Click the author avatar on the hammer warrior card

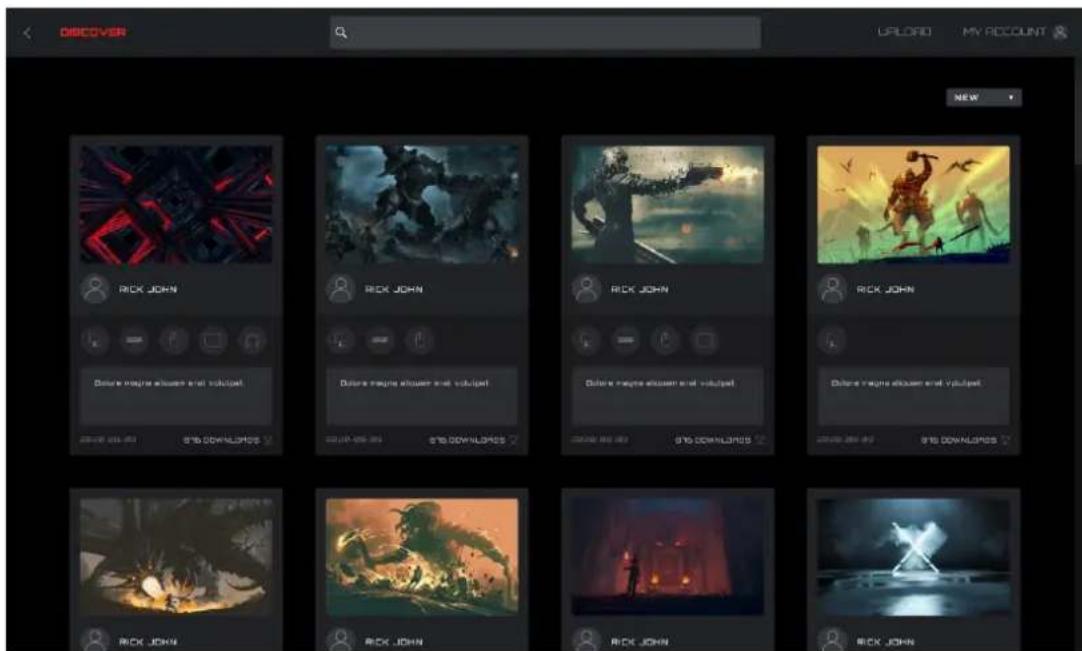832,289
